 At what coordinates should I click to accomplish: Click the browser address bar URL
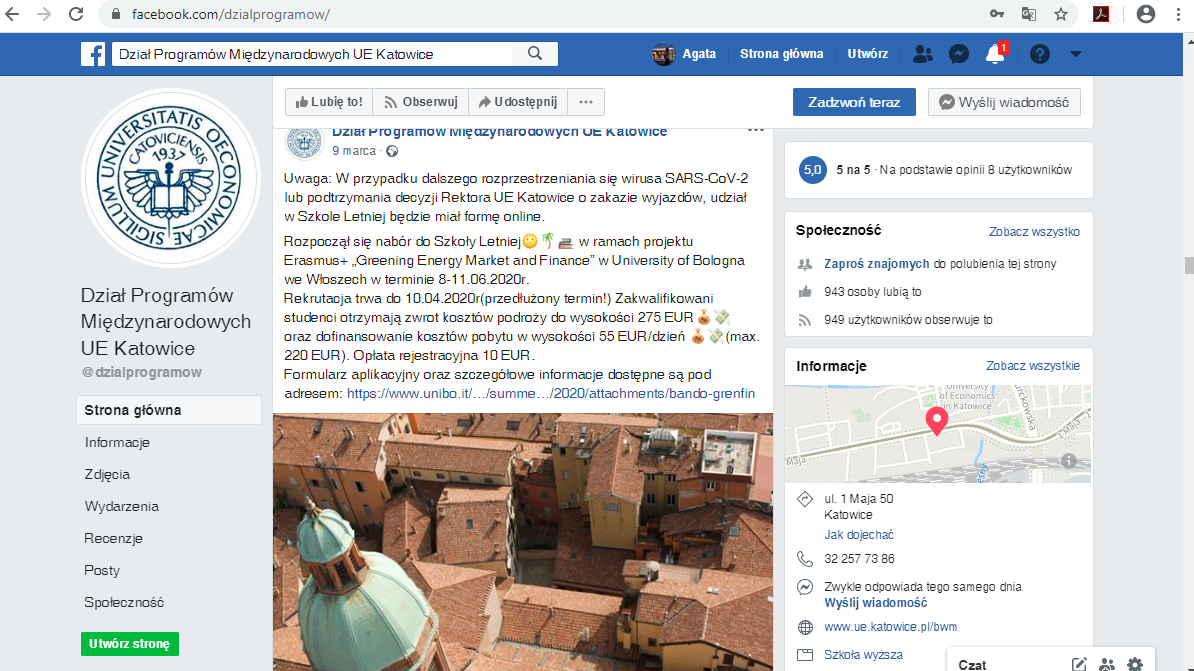tap(231, 14)
